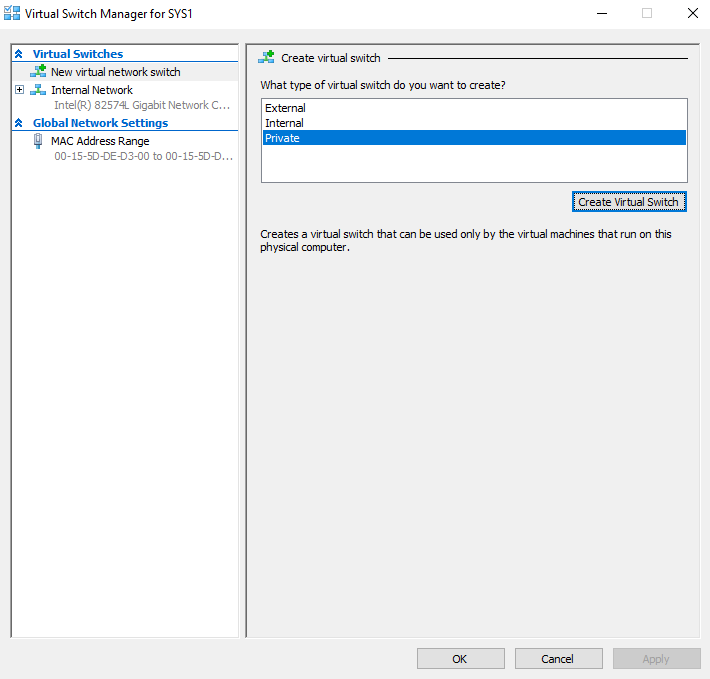Viewport: 710px width, 679px height.
Task: Click the New virtual network switch icon
Action: [x=38, y=71]
